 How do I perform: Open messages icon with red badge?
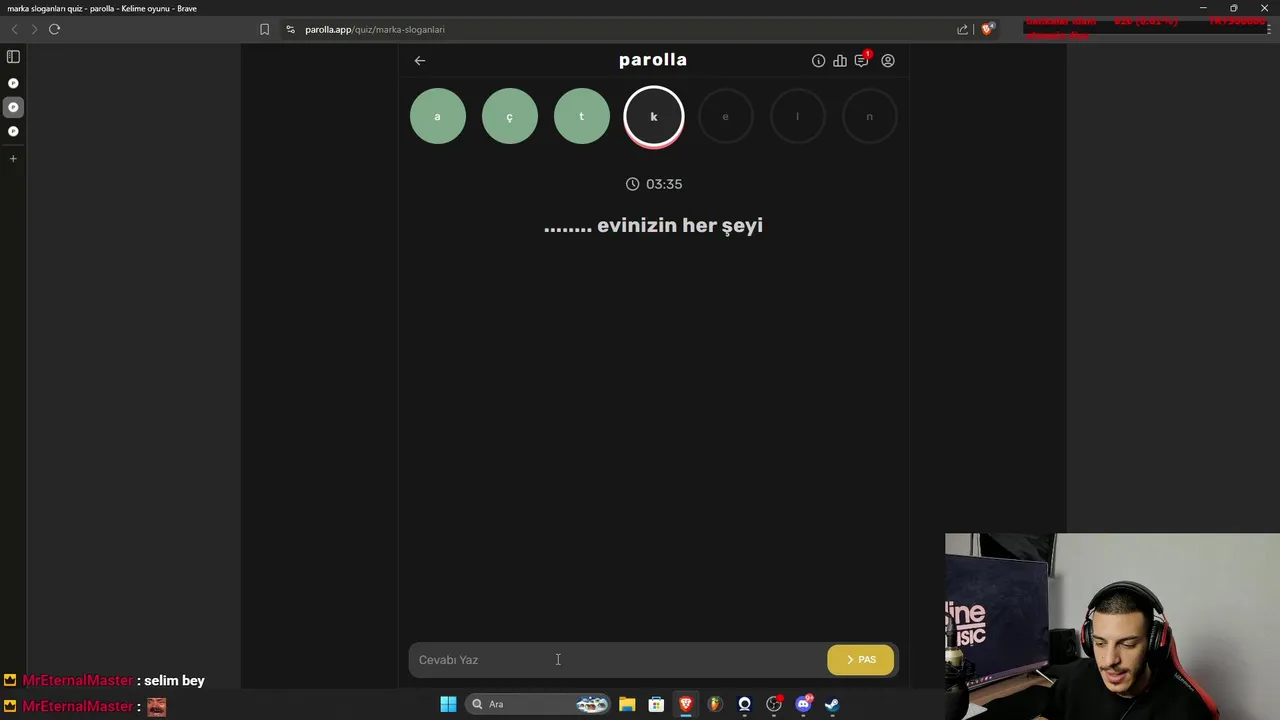(862, 60)
